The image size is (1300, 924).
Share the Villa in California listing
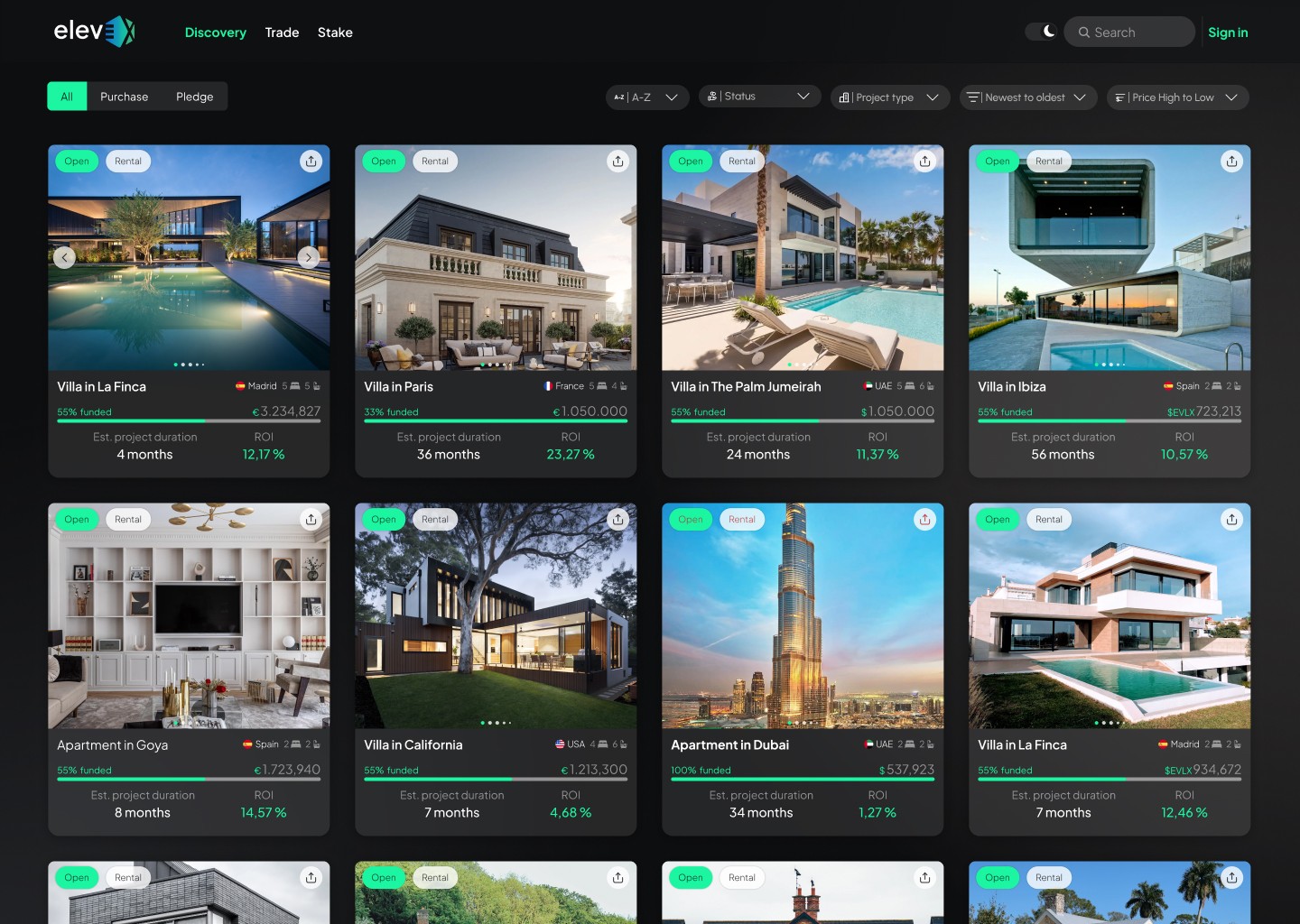[618, 520]
